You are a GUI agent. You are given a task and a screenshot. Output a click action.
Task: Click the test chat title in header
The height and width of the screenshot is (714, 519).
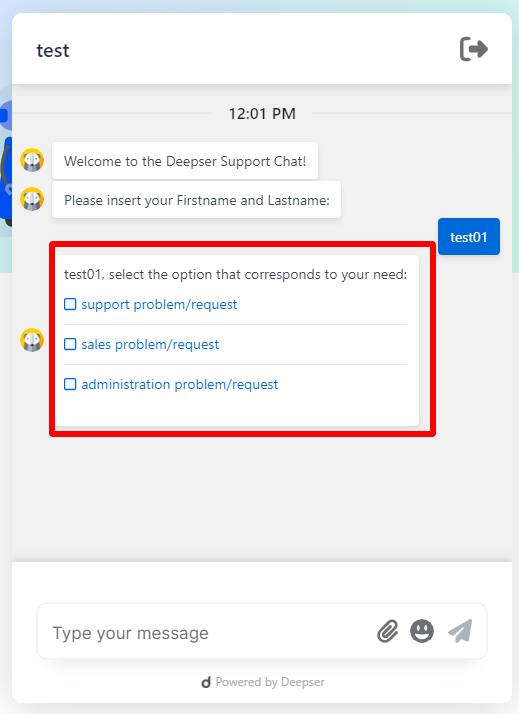pos(53,51)
